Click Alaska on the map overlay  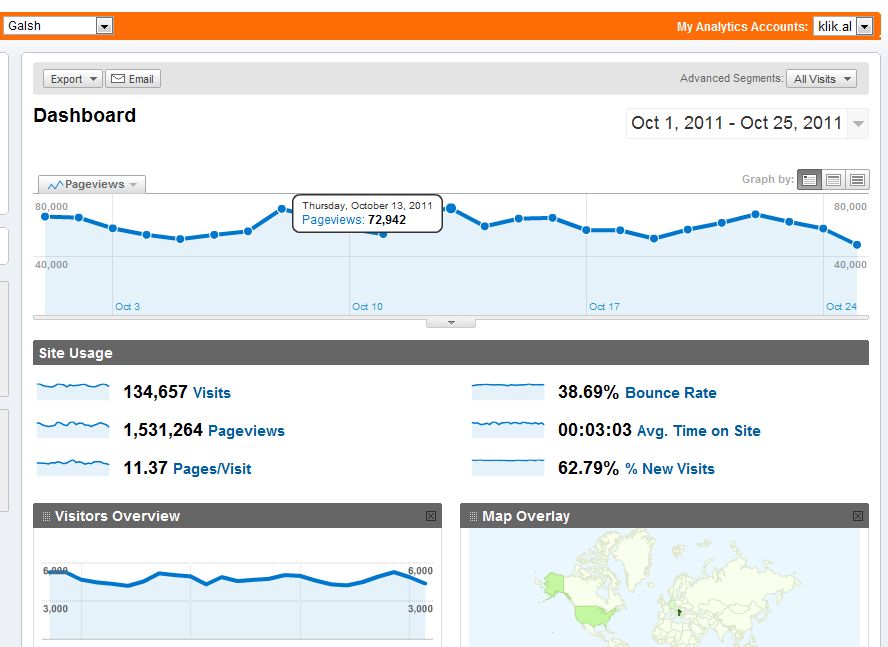552,586
